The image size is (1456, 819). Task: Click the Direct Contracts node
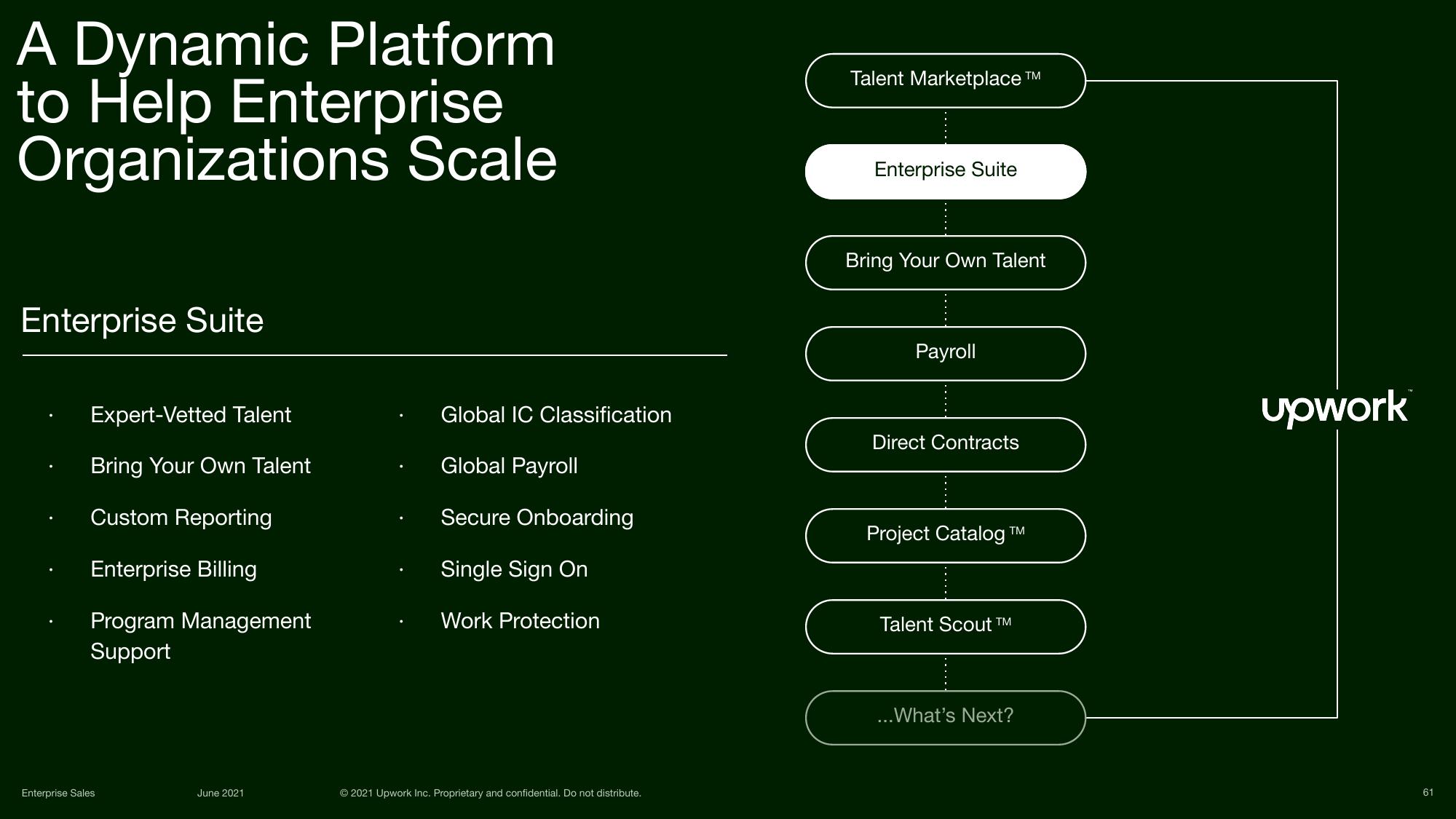tap(945, 443)
